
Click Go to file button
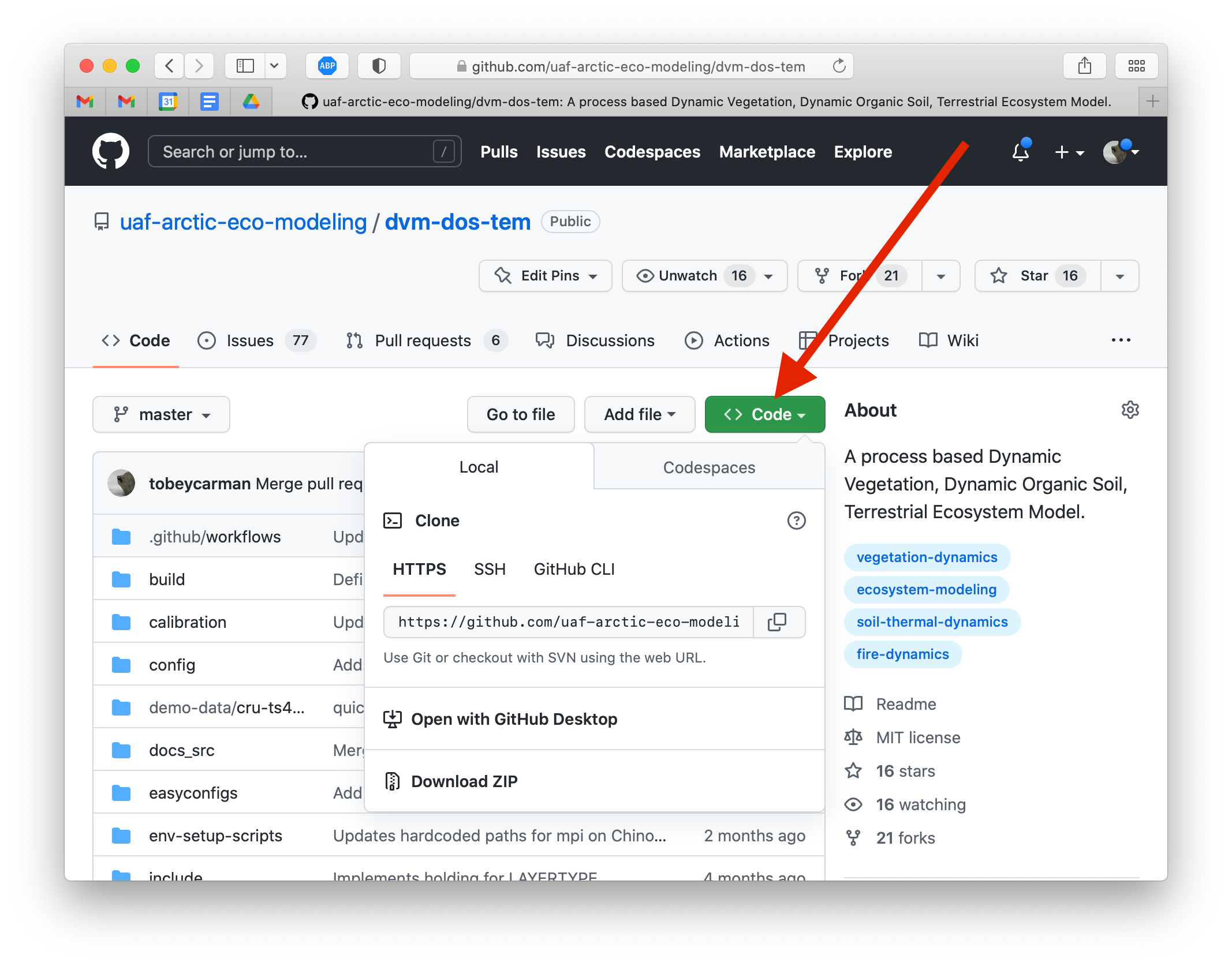(521, 414)
